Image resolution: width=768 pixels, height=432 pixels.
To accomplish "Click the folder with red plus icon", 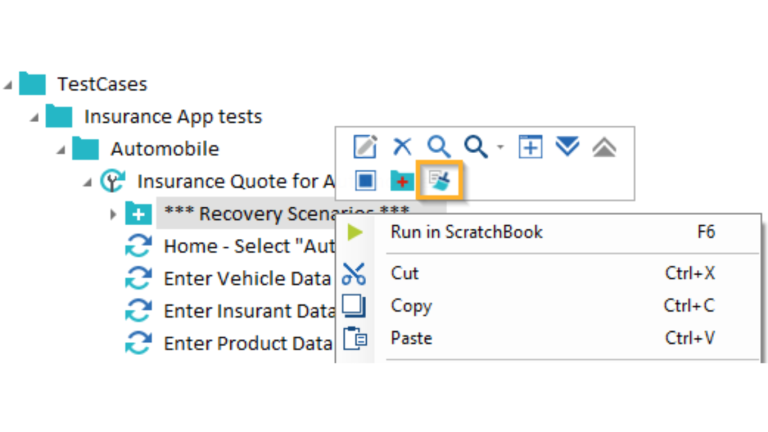I will [402, 181].
